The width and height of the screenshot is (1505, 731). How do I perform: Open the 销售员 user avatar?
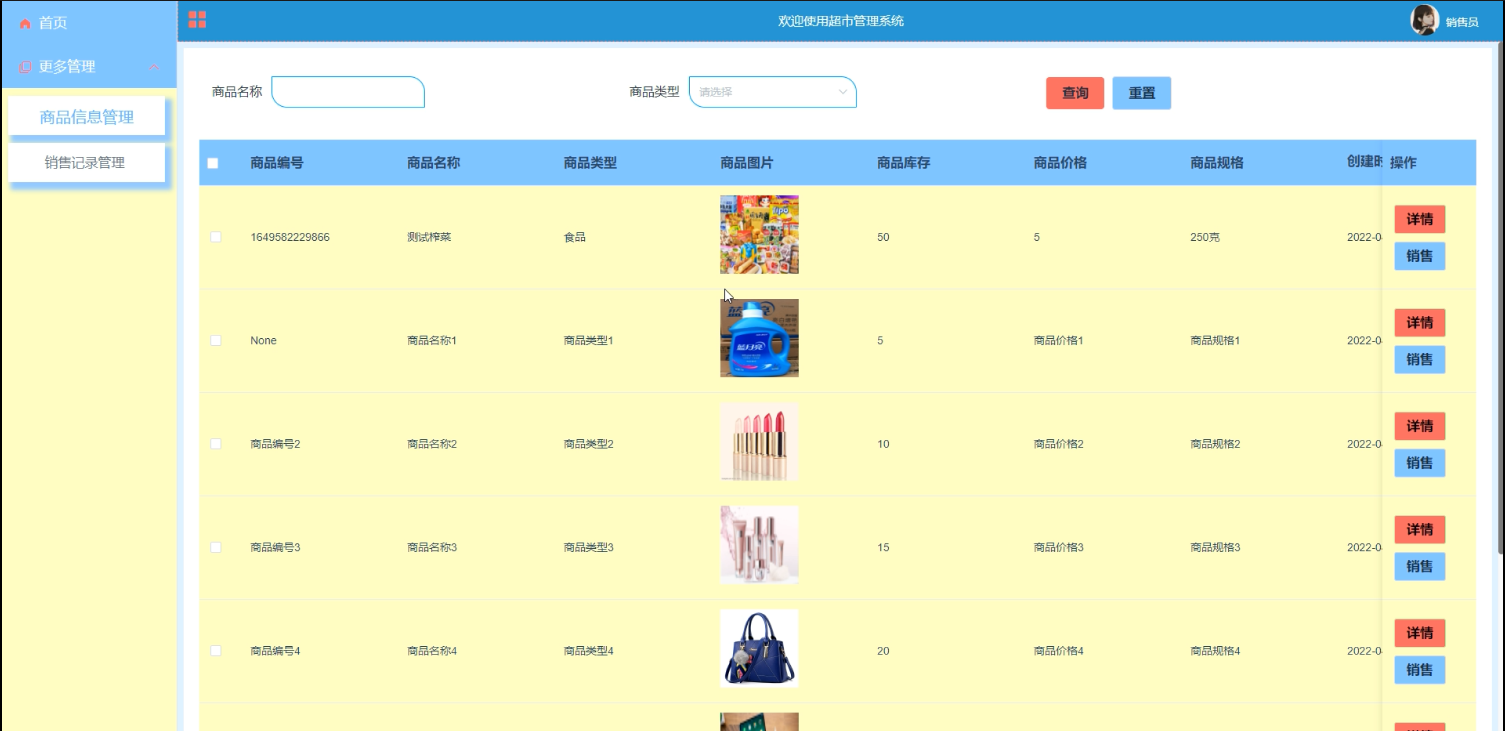click(1424, 20)
